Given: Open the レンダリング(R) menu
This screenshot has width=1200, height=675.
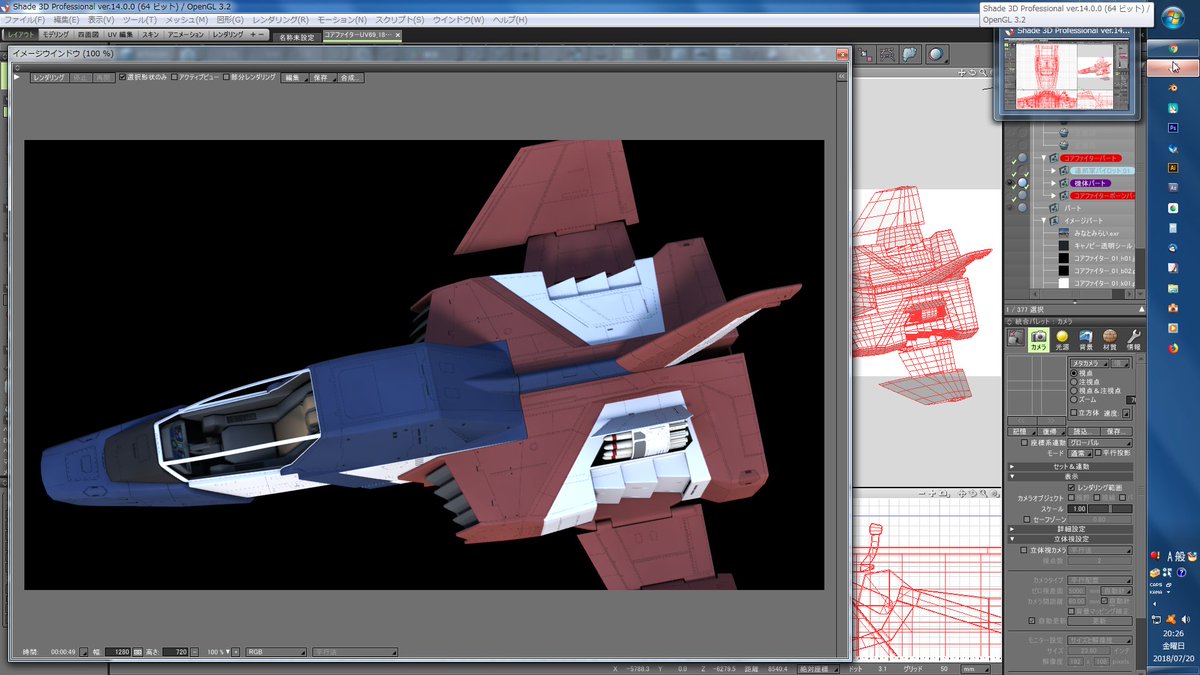Looking at the screenshot, I should (x=281, y=20).
